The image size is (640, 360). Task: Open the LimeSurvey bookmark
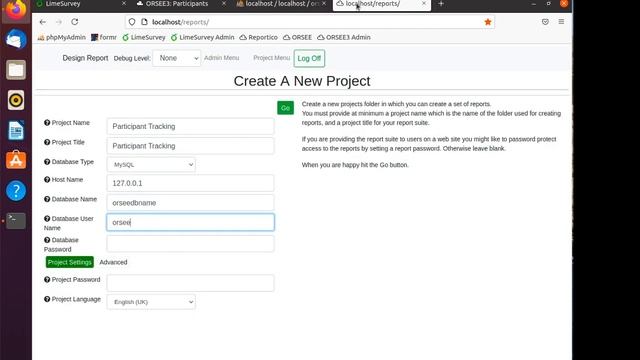click(x=144, y=37)
